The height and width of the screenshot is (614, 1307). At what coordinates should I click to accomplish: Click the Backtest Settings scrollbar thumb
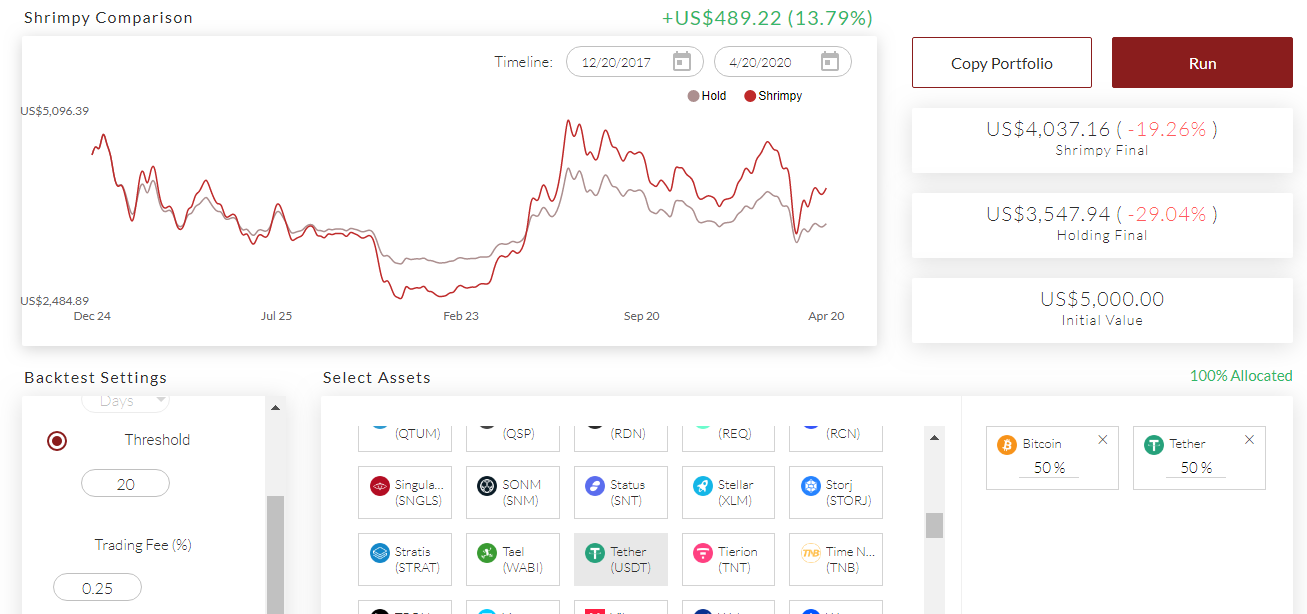coord(275,554)
